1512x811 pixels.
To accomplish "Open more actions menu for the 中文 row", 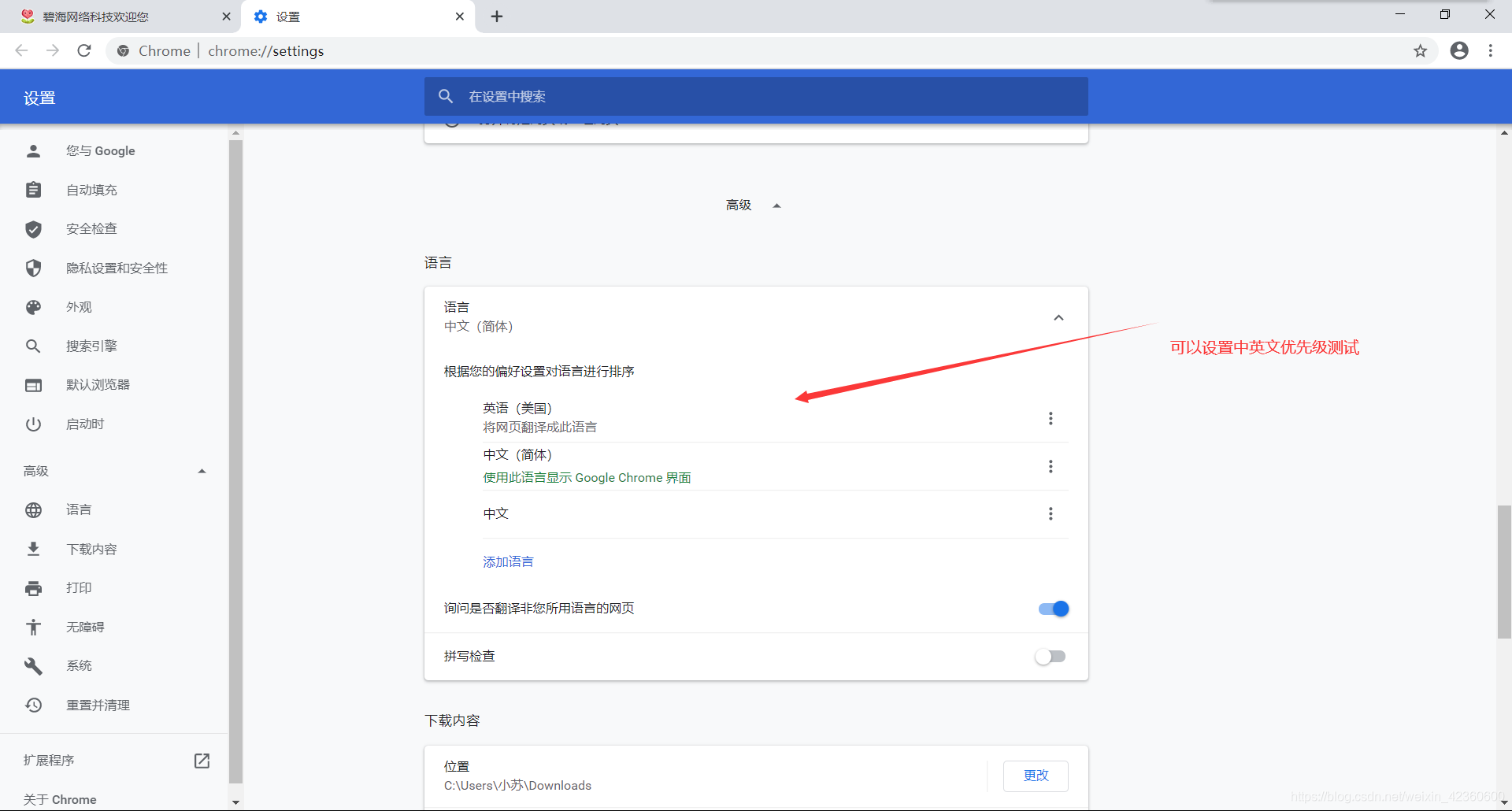I will click(1051, 513).
